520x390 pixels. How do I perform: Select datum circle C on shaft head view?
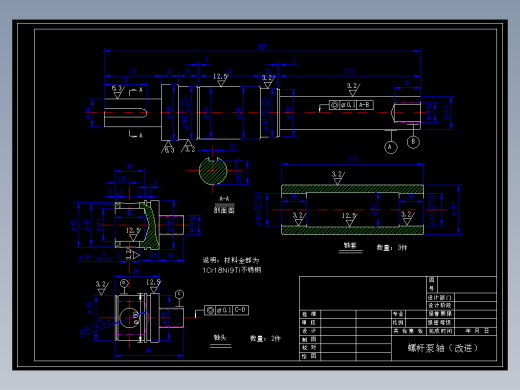click(x=179, y=294)
